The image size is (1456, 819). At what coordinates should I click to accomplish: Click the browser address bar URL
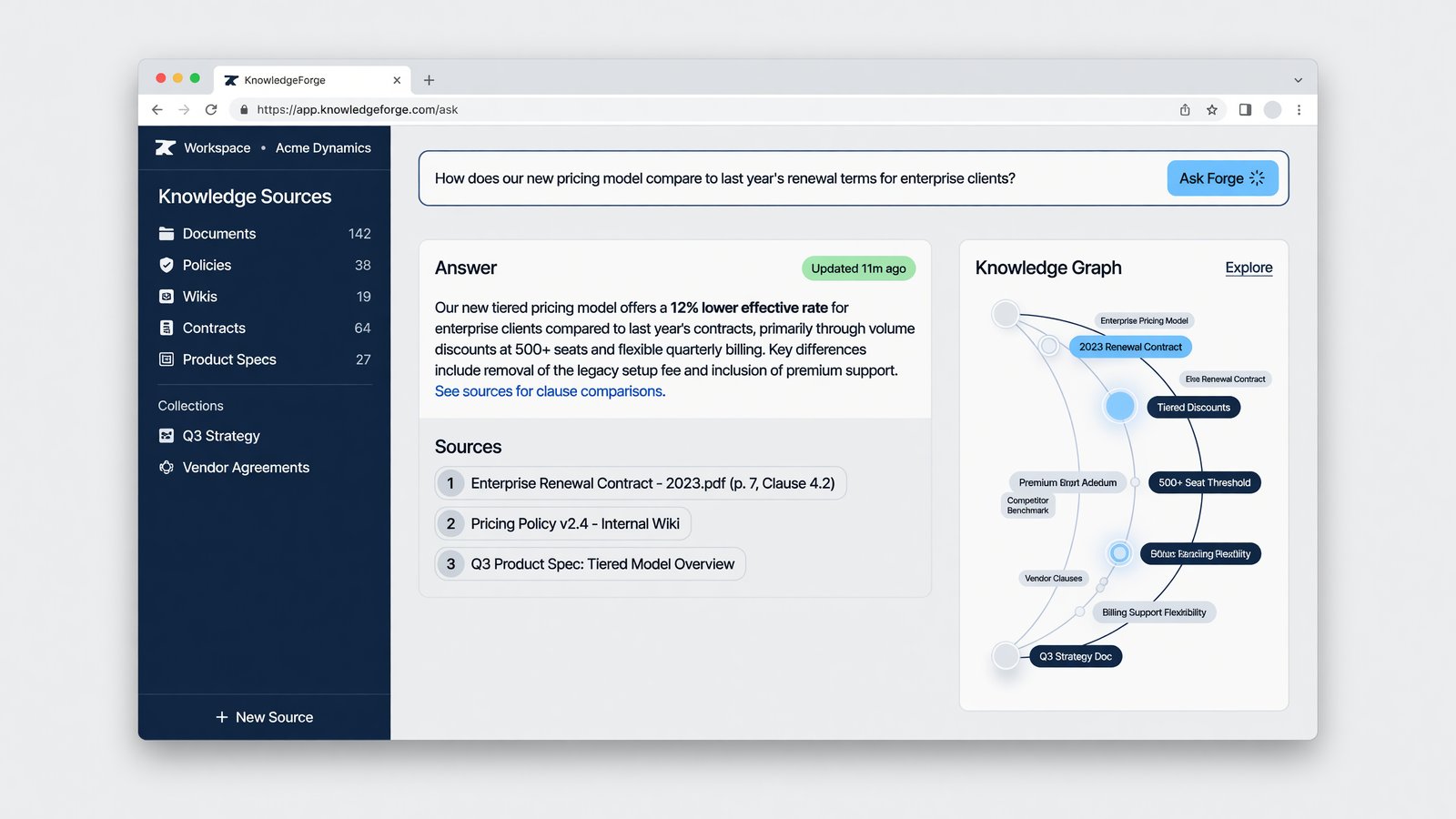[358, 109]
